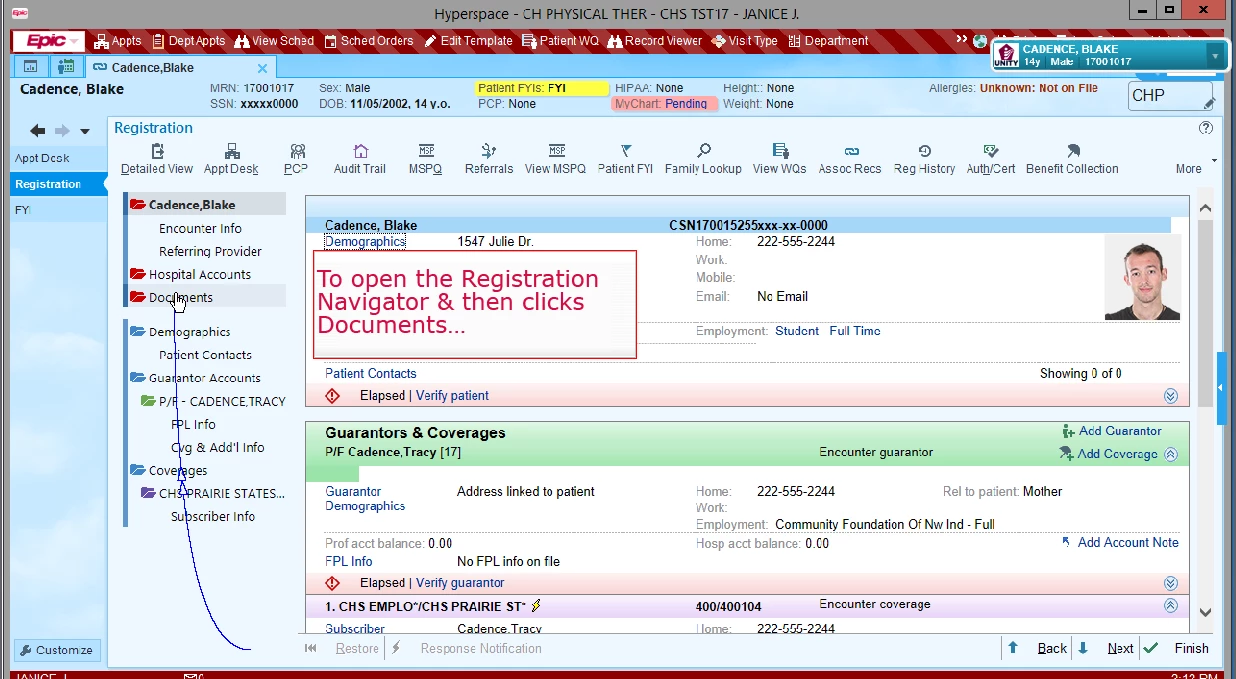The width and height of the screenshot is (1236, 679).
Task: Open Patient WQ in the top toolbar
Action: [560, 41]
